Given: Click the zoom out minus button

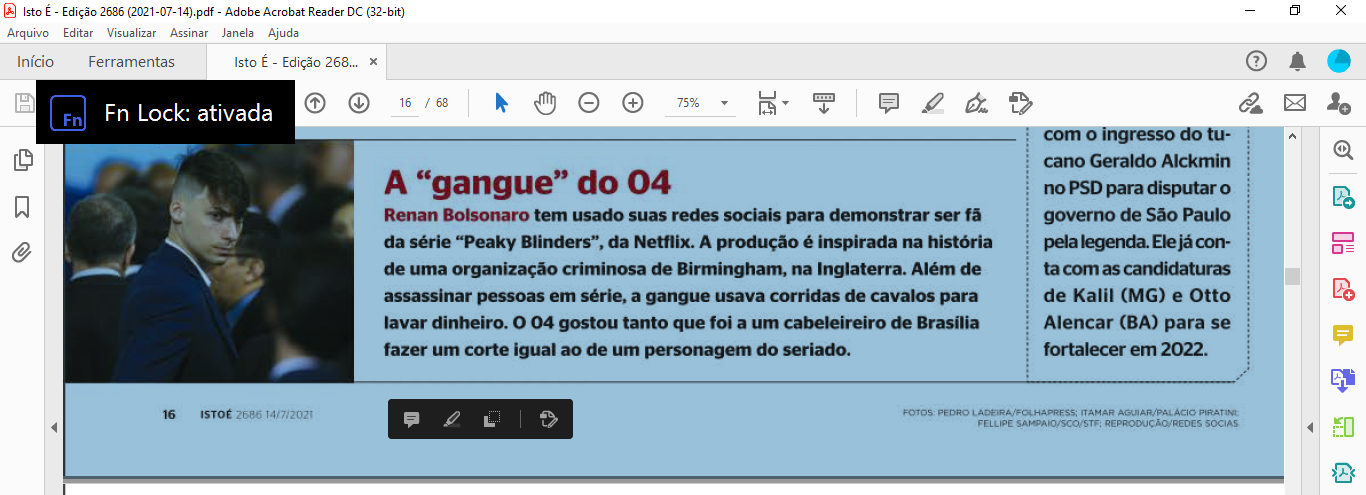Looking at the screenshot, I should point(589,103).
